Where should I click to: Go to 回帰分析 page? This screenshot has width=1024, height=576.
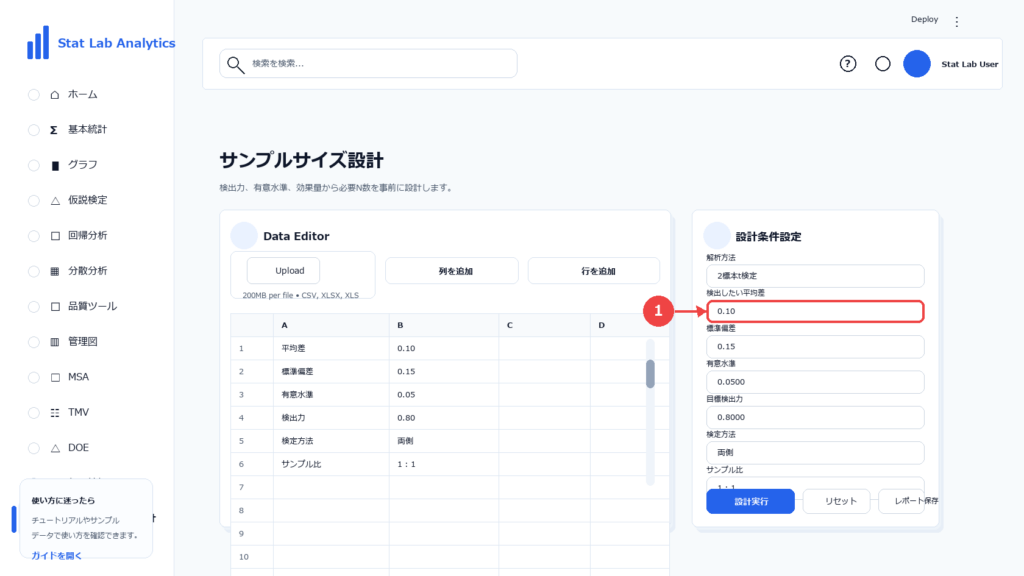pyautogui.click(x=88, y=236)
